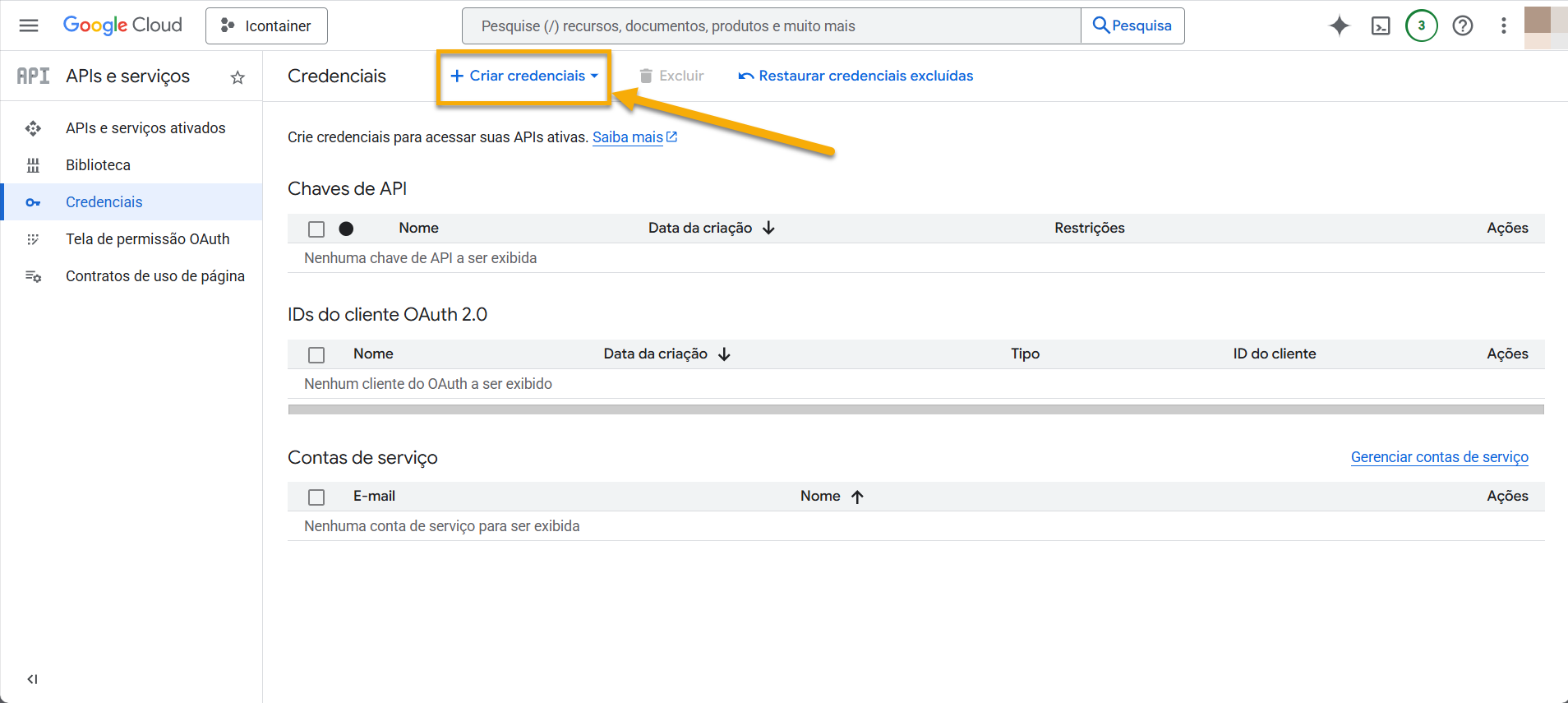Pin APIs e serviços with star icon
Image resolution: width=1568 pixels, height=703 pixels.
pyautogui.click(x=238, y=77)
